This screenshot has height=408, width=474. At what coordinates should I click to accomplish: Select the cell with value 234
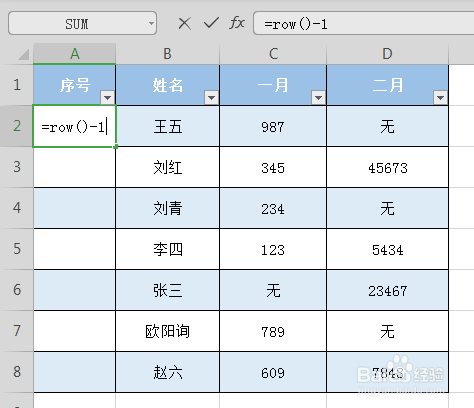[x=273, y=208]
